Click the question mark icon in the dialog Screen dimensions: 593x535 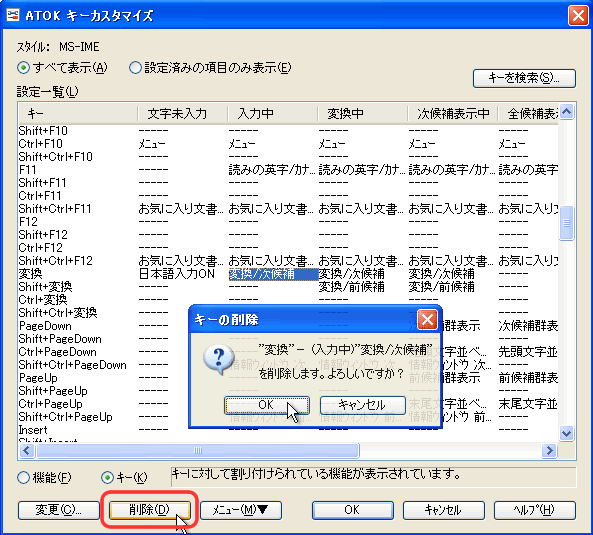coord(219,359)
